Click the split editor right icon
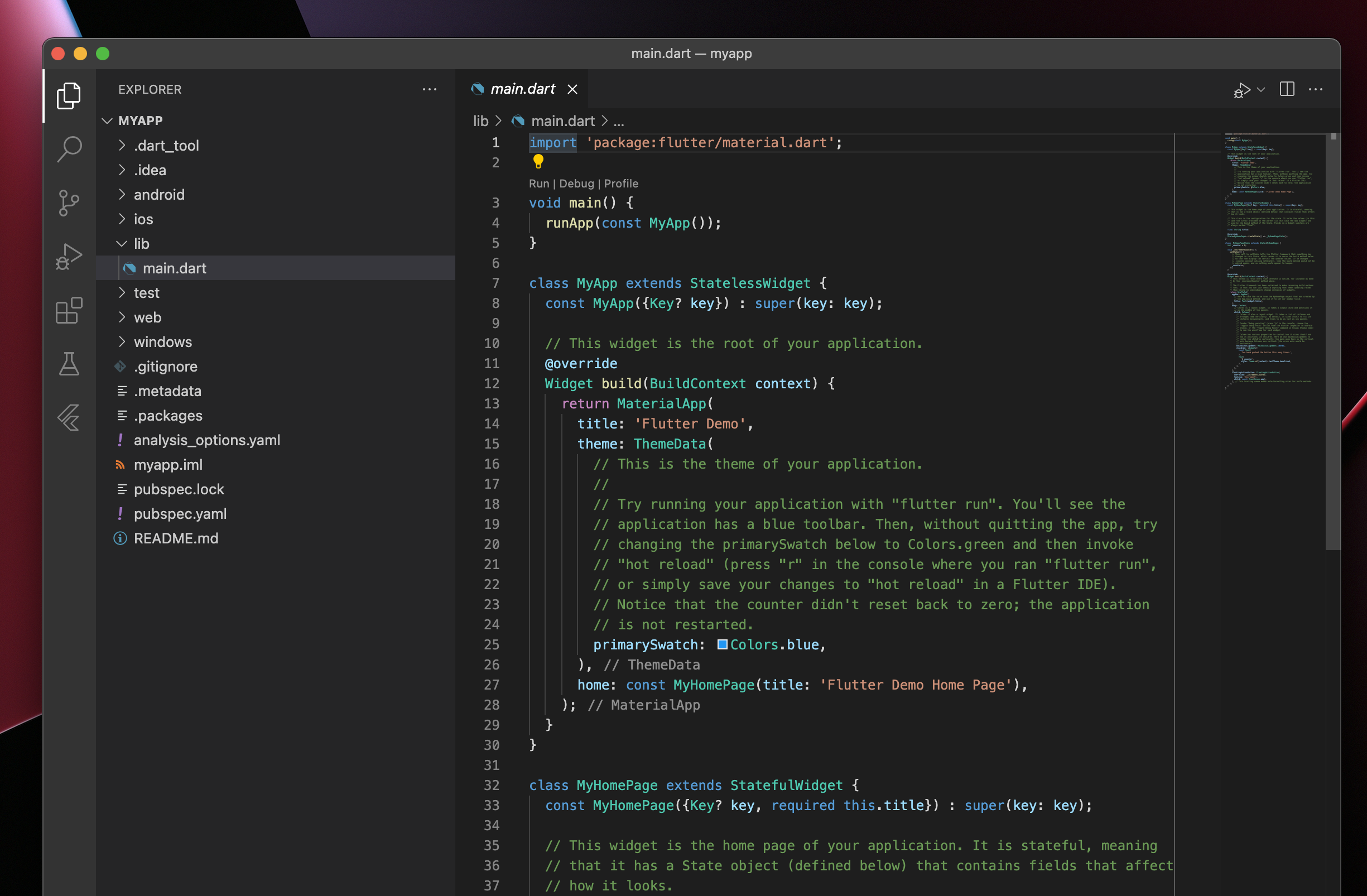Image resolution: width=1367 pixels, height=896 pixels. pyautogui.click(x=1287, y=89)
